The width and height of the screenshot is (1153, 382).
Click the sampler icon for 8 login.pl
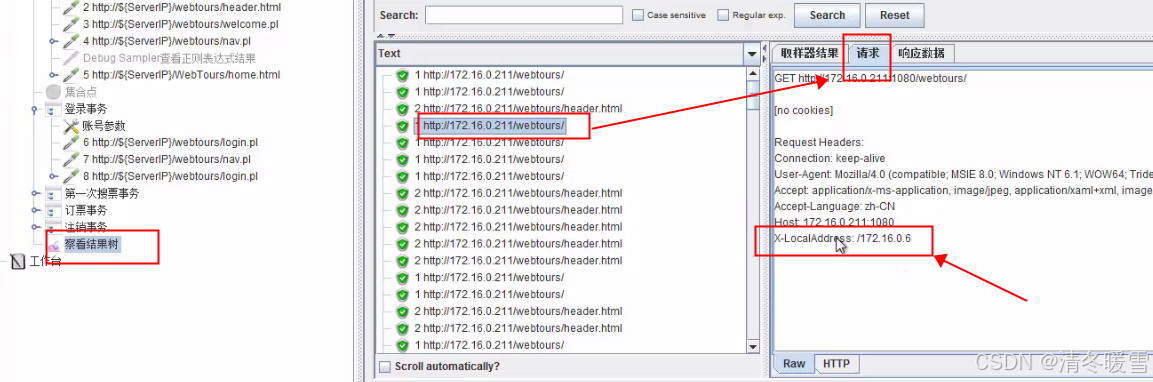pos(71,177)
